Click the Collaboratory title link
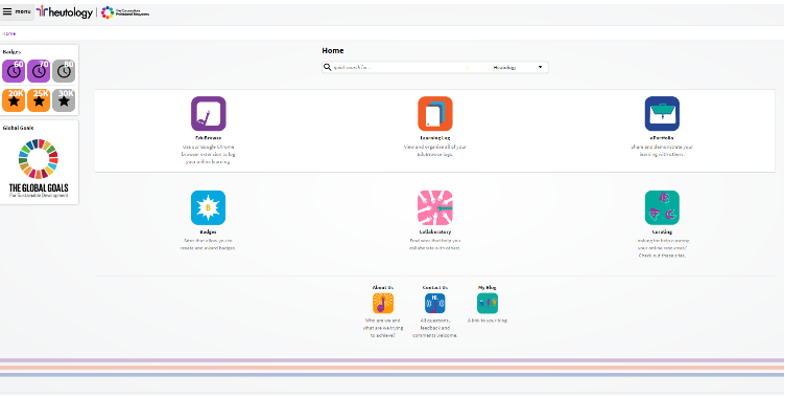This screenshot has height=398, width=785. coord(435,232)
